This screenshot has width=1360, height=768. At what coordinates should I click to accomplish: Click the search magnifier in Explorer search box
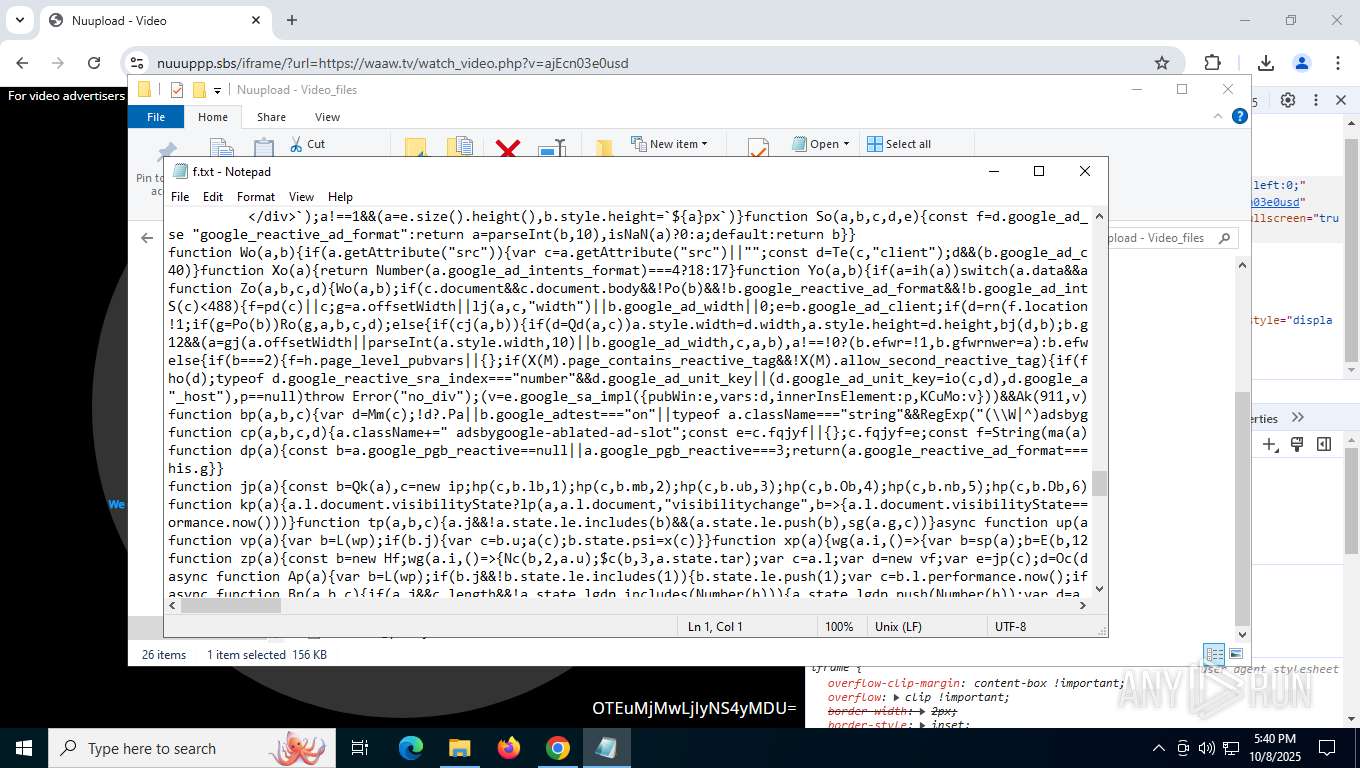[1224, 238]
